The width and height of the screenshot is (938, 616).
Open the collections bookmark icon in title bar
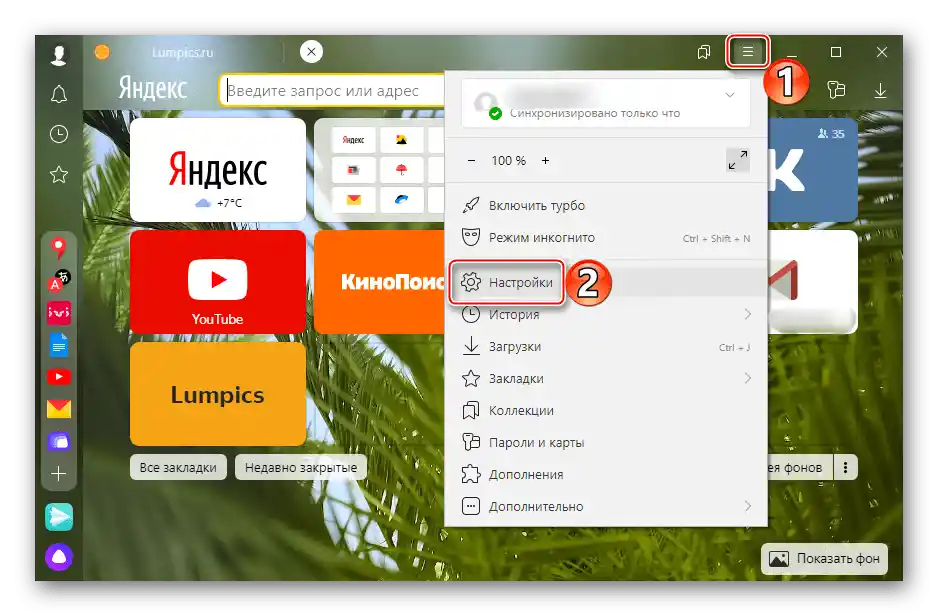click(704, 52)
